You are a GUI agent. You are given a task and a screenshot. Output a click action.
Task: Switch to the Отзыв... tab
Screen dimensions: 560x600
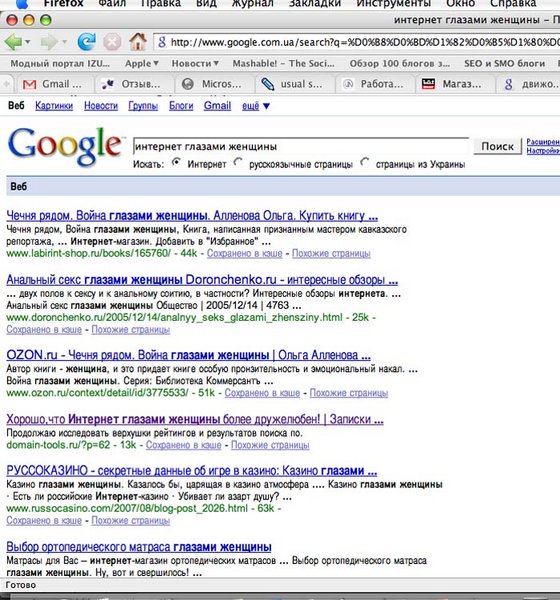click(x=134, y=84)
